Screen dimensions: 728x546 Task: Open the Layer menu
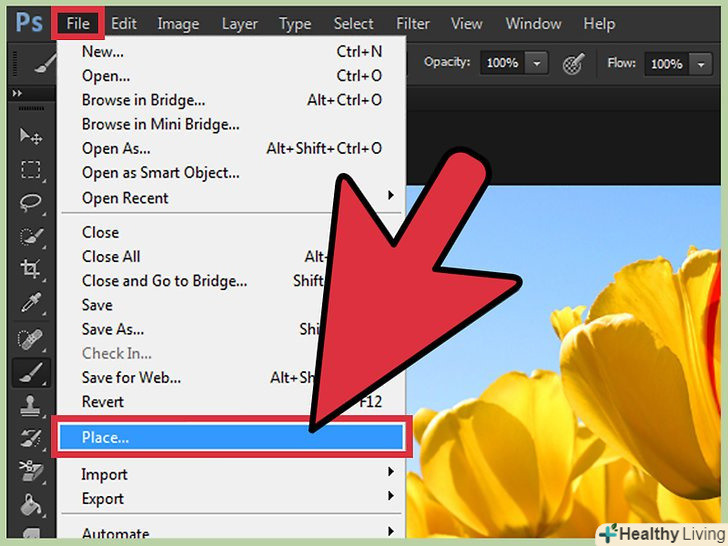pyautogui.click(x=240, y=23)
